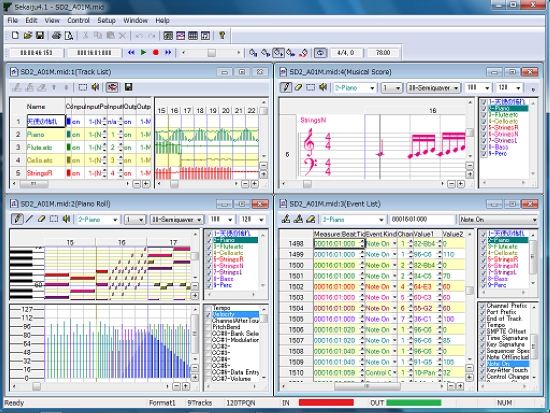Click the Print icon in main toolbar
Image resolution: width=550 pixels, height=413 pixels.
(x=56, y=35)
